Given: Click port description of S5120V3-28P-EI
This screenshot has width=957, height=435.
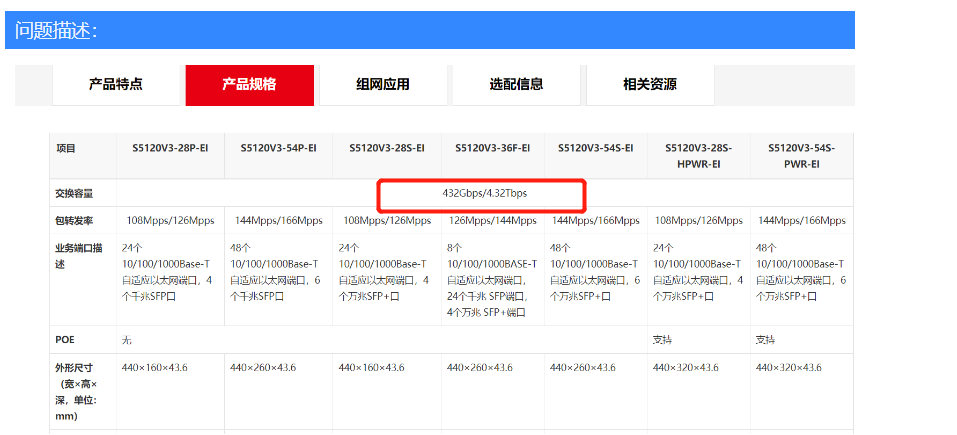Looking at the screenshot, I should [x=167, y=272].
